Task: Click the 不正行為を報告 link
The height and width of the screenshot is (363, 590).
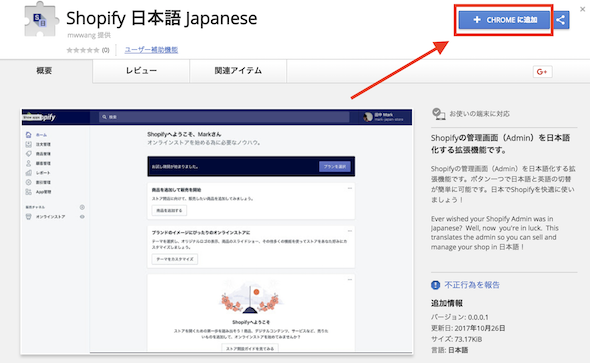Action: pyautogui.click(x=472, y=285)
